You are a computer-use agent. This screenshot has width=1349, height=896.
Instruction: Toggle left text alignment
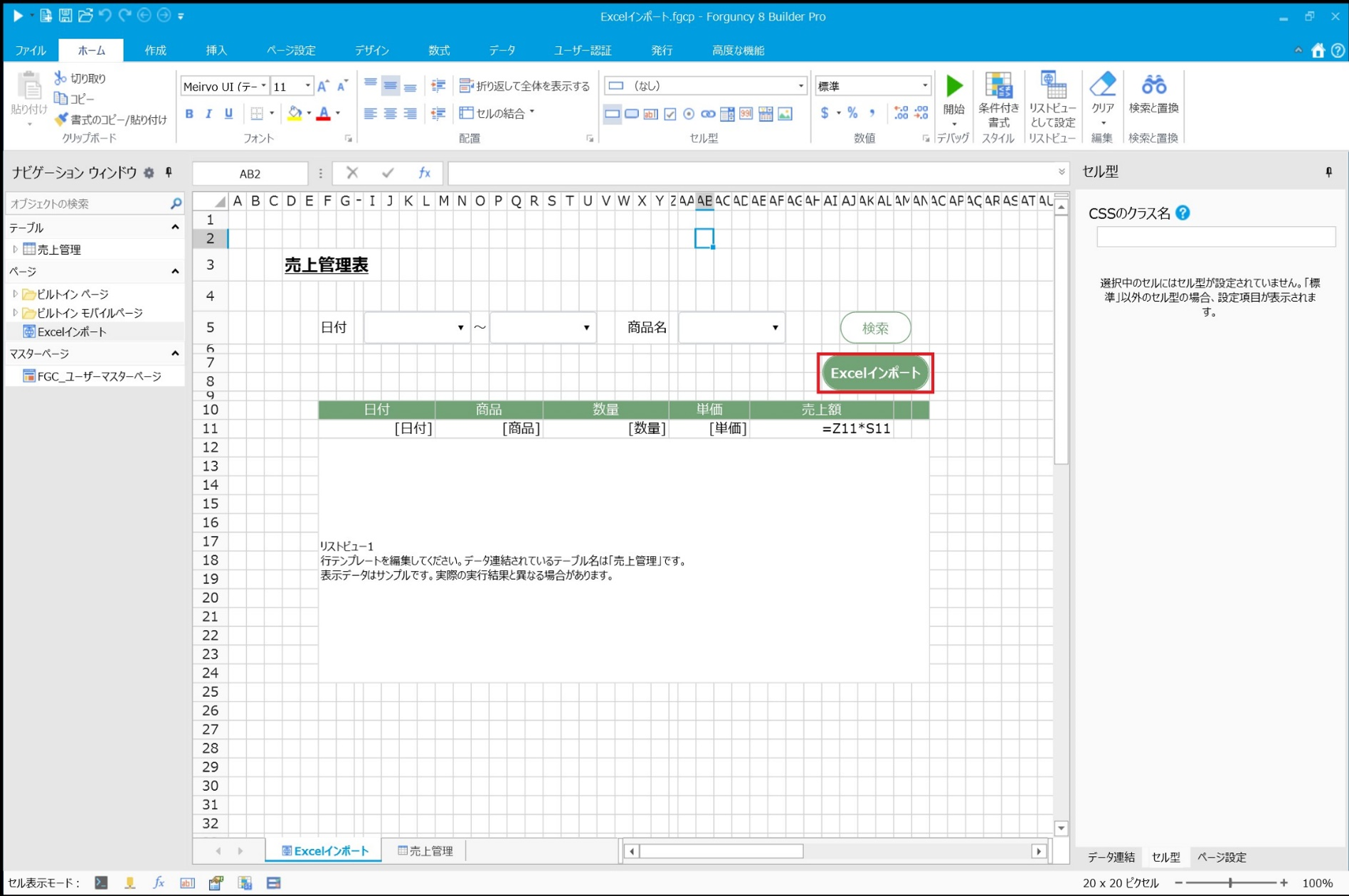pos(370,114)
